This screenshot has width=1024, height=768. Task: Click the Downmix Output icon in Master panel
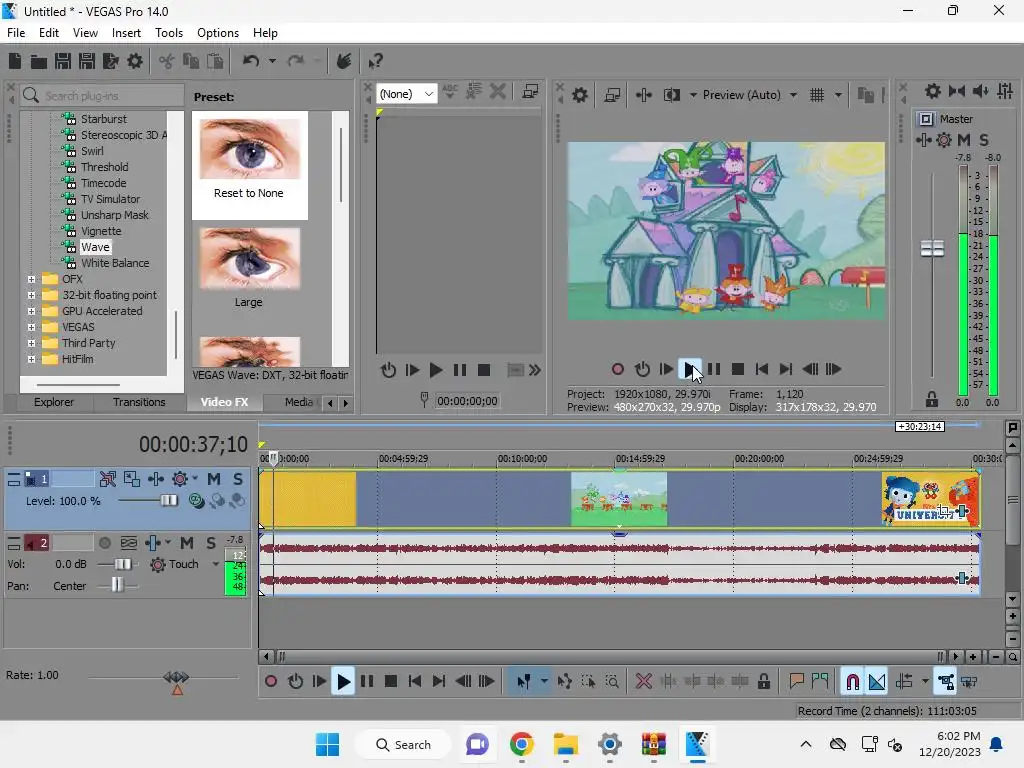tap(957, 91)
